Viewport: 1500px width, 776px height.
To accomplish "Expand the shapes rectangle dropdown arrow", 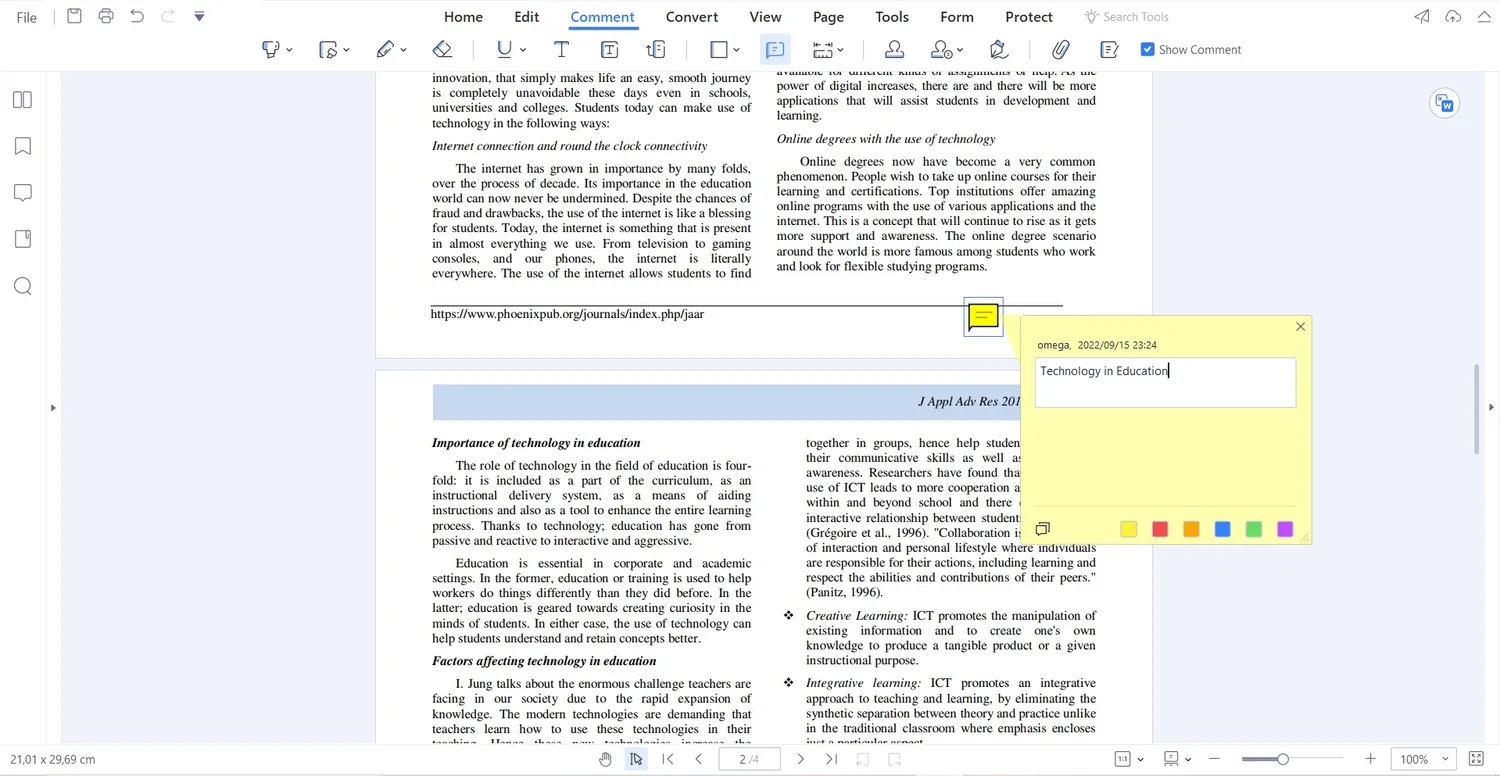I will [737, 50].
